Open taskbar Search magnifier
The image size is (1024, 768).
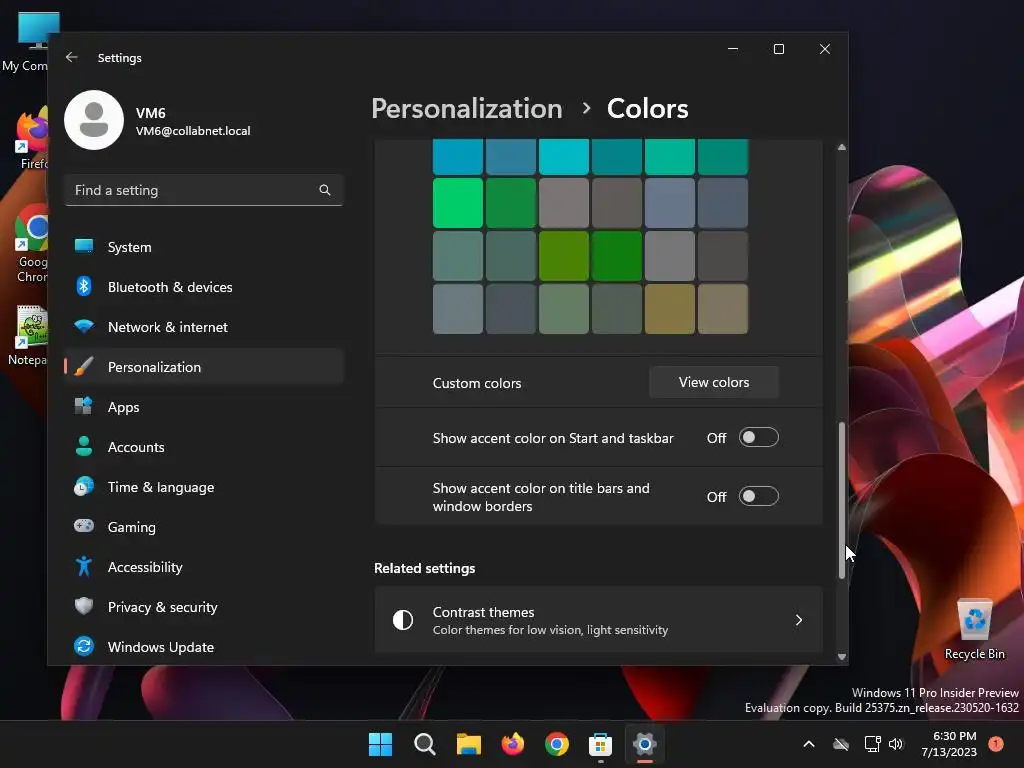(x=424, y=744)
